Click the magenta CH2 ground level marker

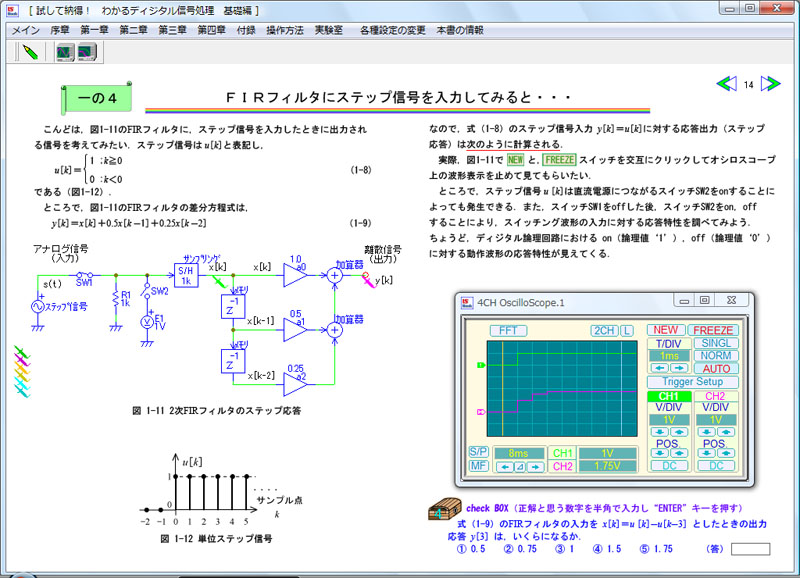pyautogui.click(x=481, y=412)
